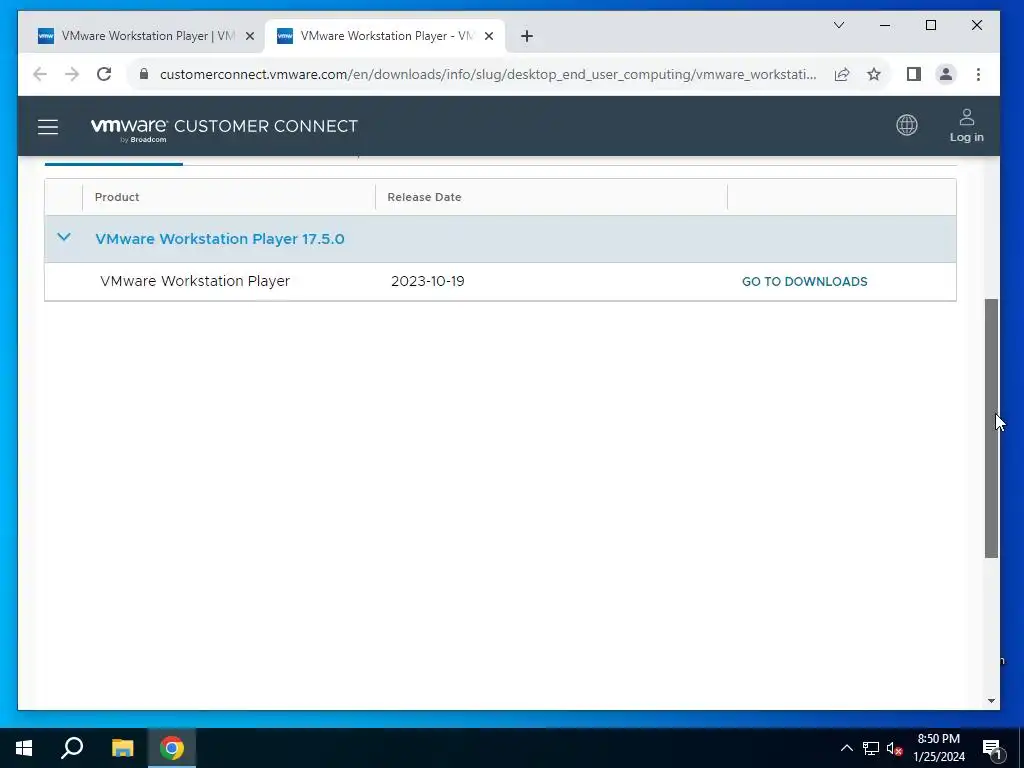Click the page vertical scrollbar thumb
Viewport: 1024px width, 768px height.
991,428
